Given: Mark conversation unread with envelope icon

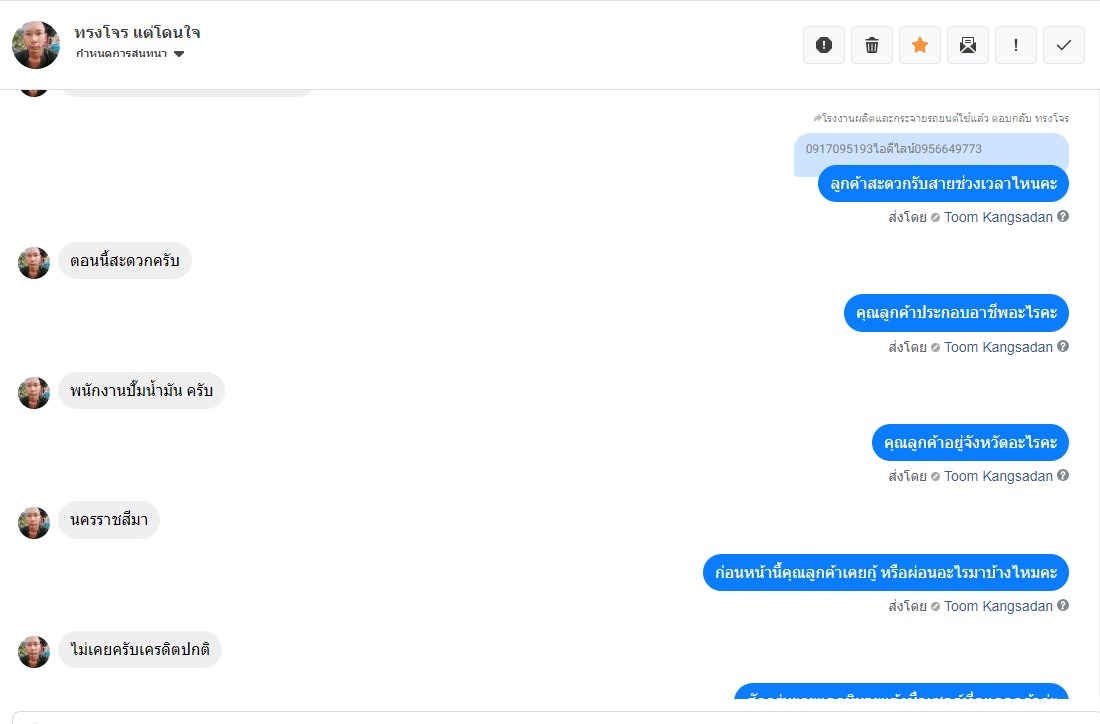Looking at the screenshot, I should [x=968, y=45].
